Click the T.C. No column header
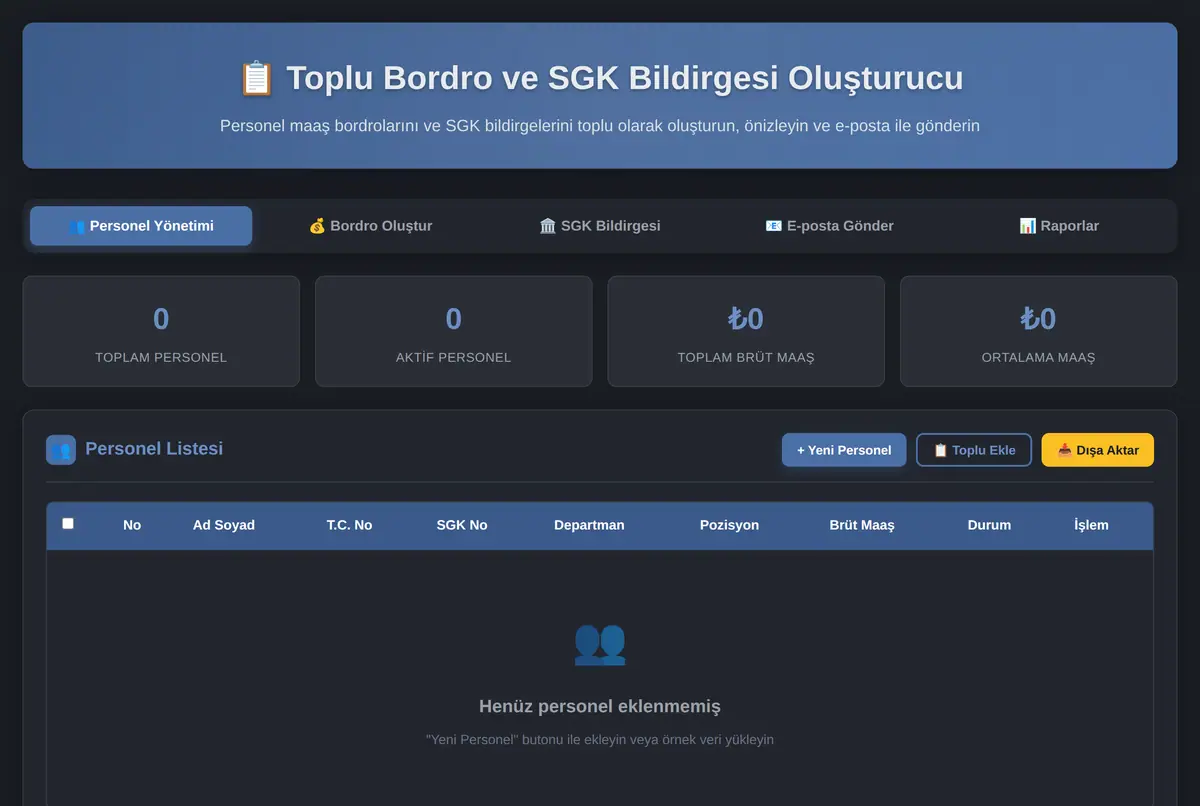 pyautogui.click(x=349, y=525)
